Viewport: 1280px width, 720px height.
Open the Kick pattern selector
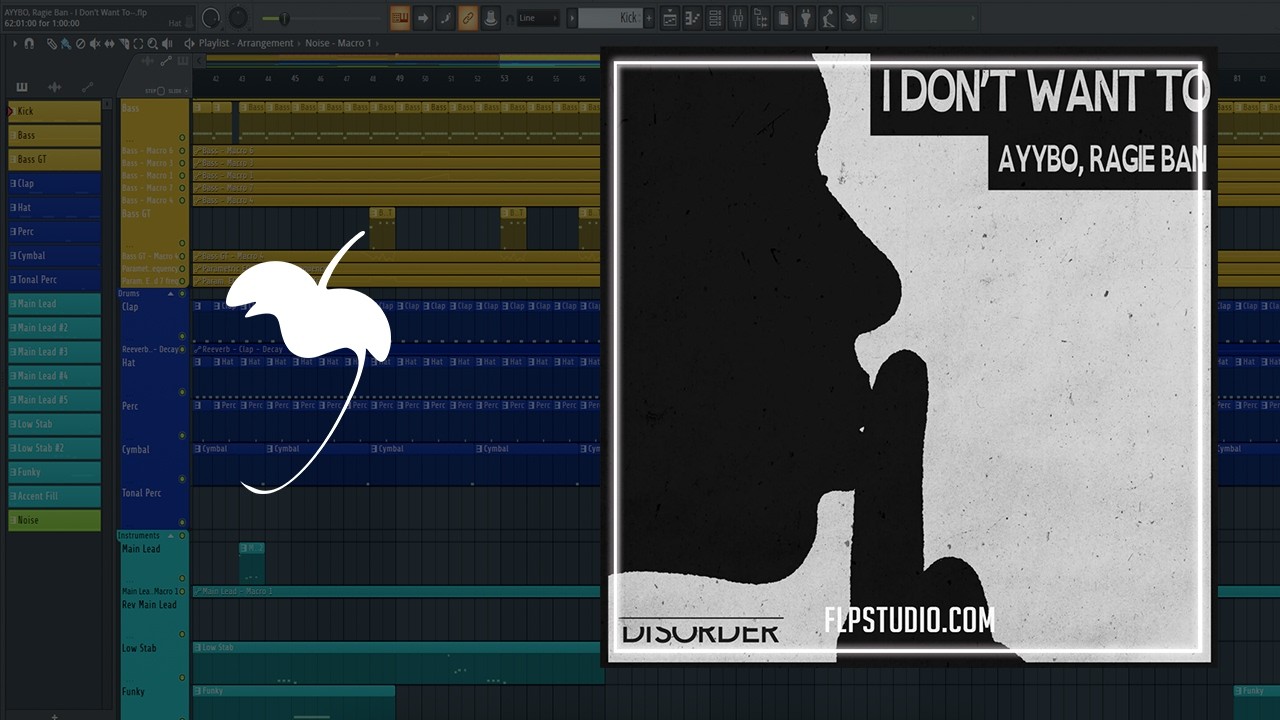point(610,18)
